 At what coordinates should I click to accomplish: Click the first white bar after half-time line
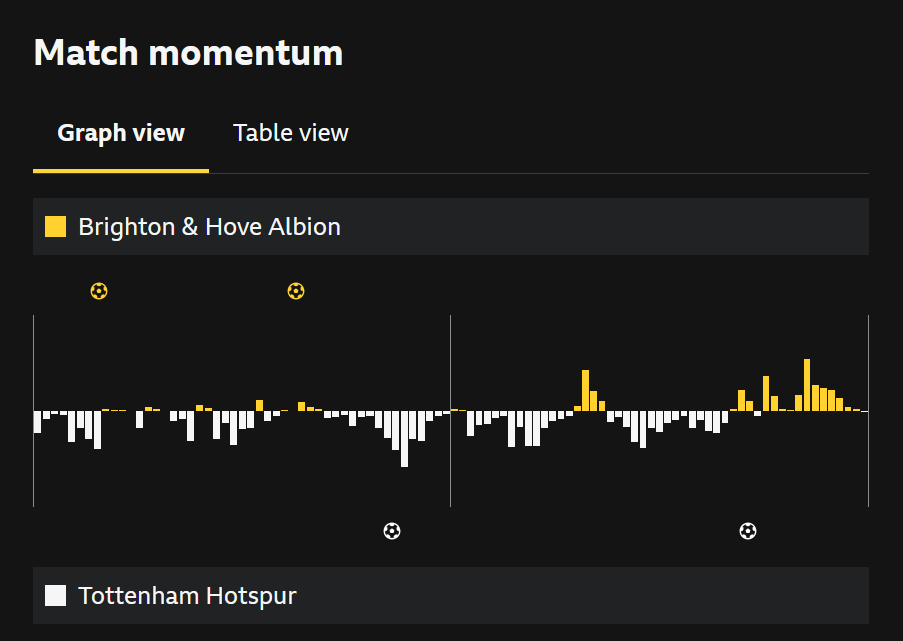(x=470, y=422)
